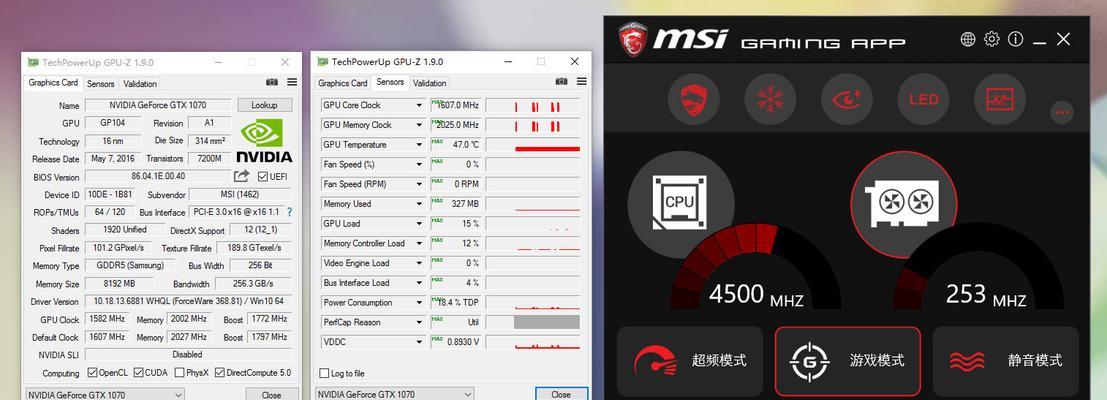Expand Fan Speed (RPM) sensor dropdown
Image resolution: width=1107 pixels, height=400 pixels.
419,184
